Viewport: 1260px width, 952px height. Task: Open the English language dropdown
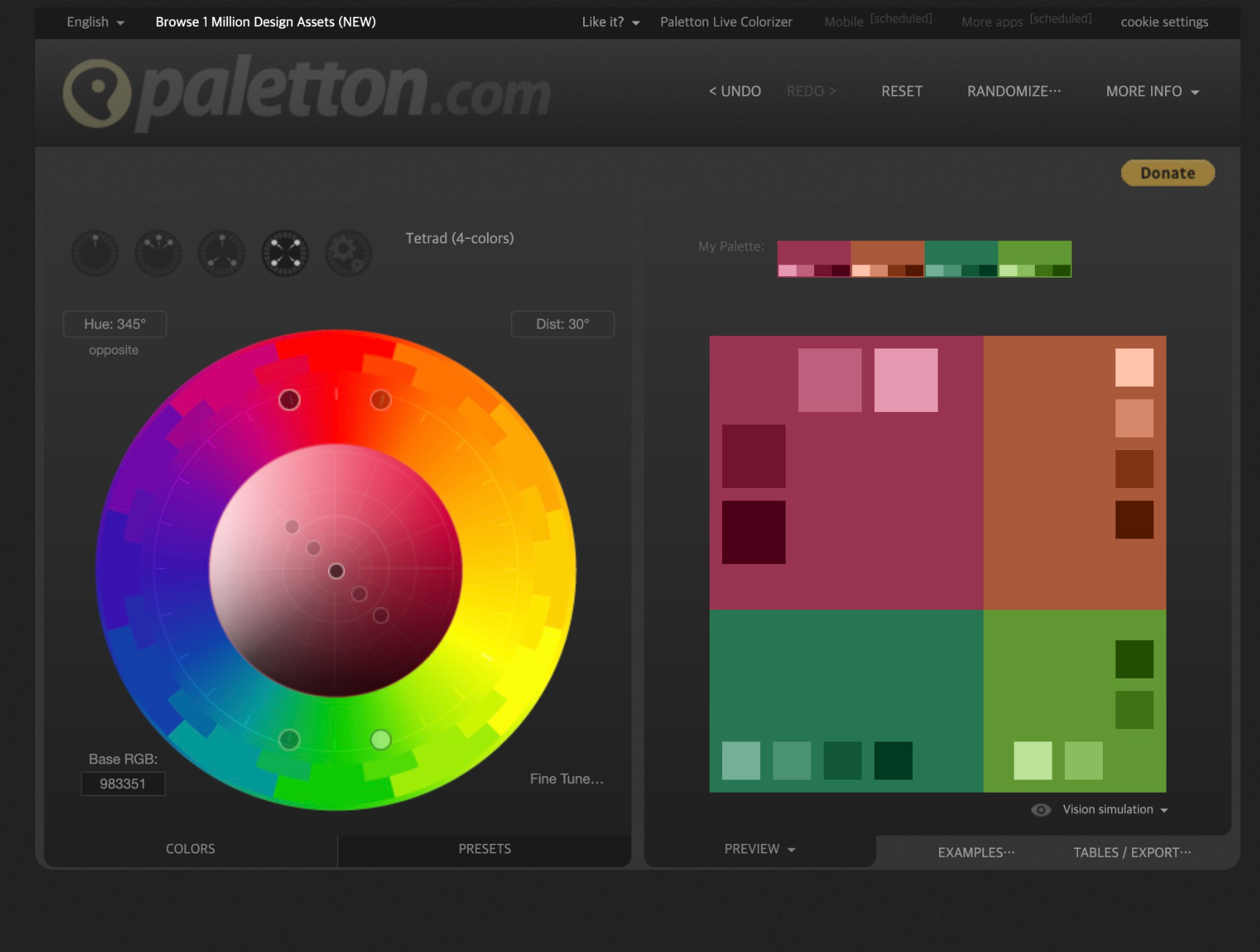(95, 22)
